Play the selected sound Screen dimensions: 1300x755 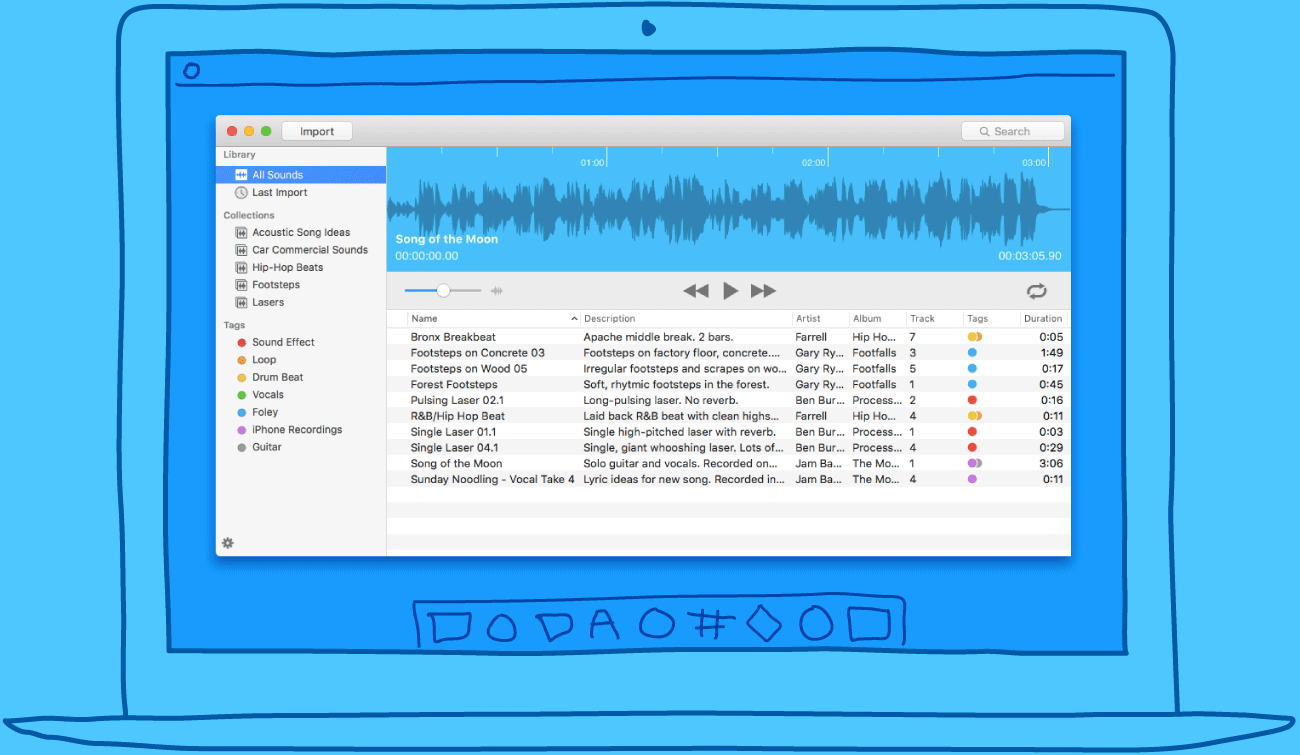point(730,291)
